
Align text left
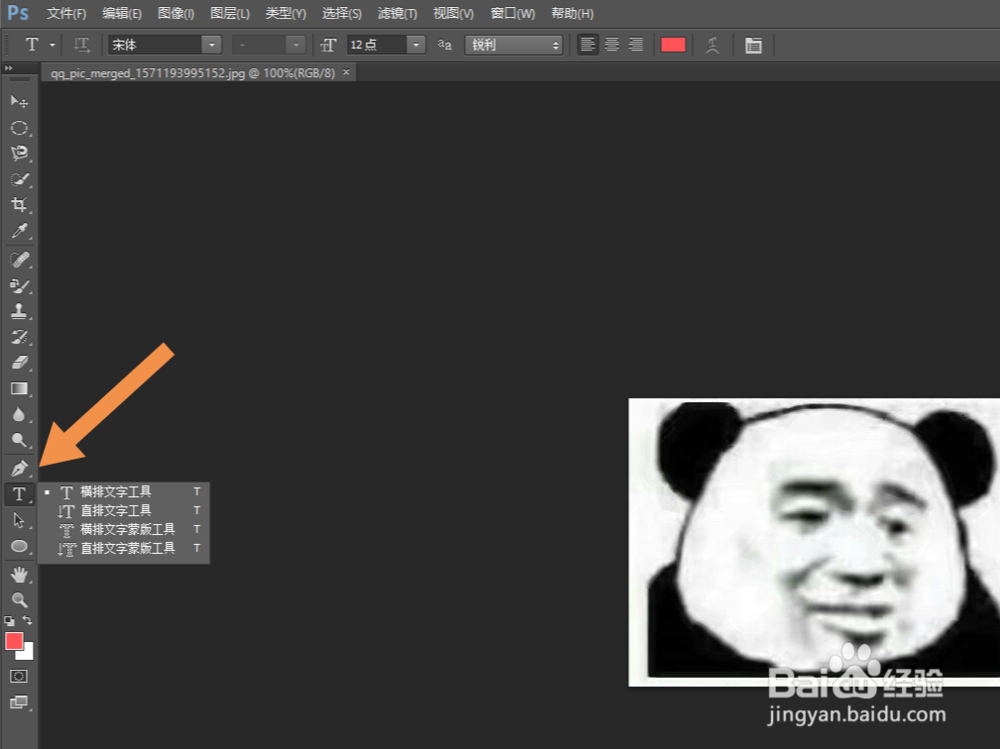[x=587, y=45]
